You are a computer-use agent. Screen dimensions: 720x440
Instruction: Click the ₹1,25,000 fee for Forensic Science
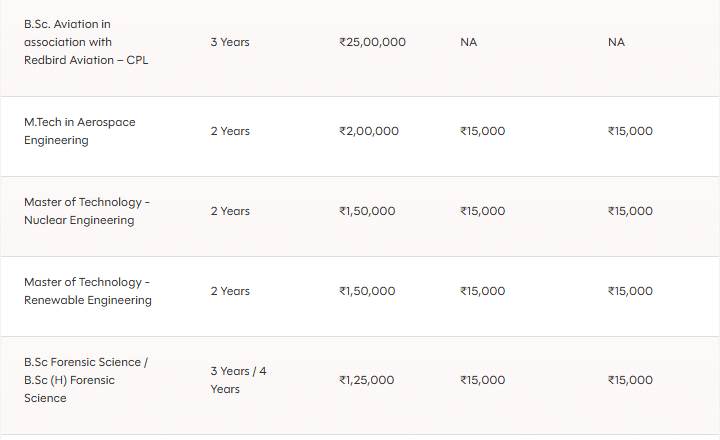coord(367,380)
